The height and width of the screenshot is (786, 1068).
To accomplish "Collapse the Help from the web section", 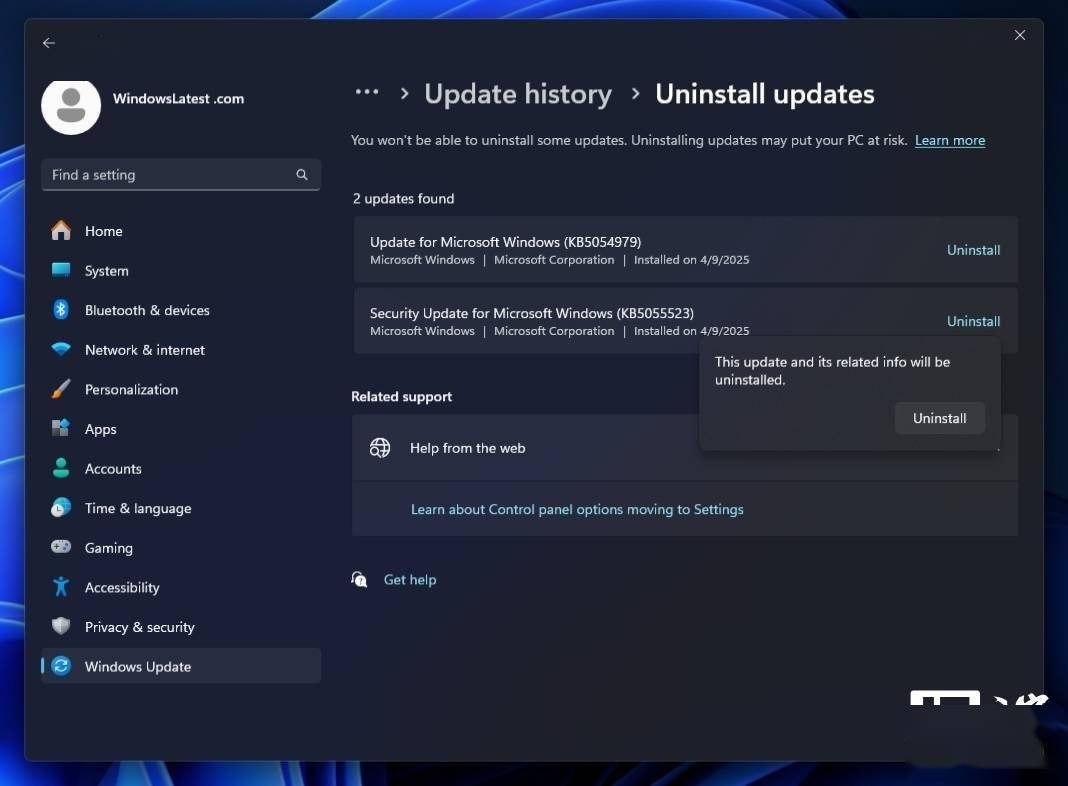I will [x=685, y=447].
